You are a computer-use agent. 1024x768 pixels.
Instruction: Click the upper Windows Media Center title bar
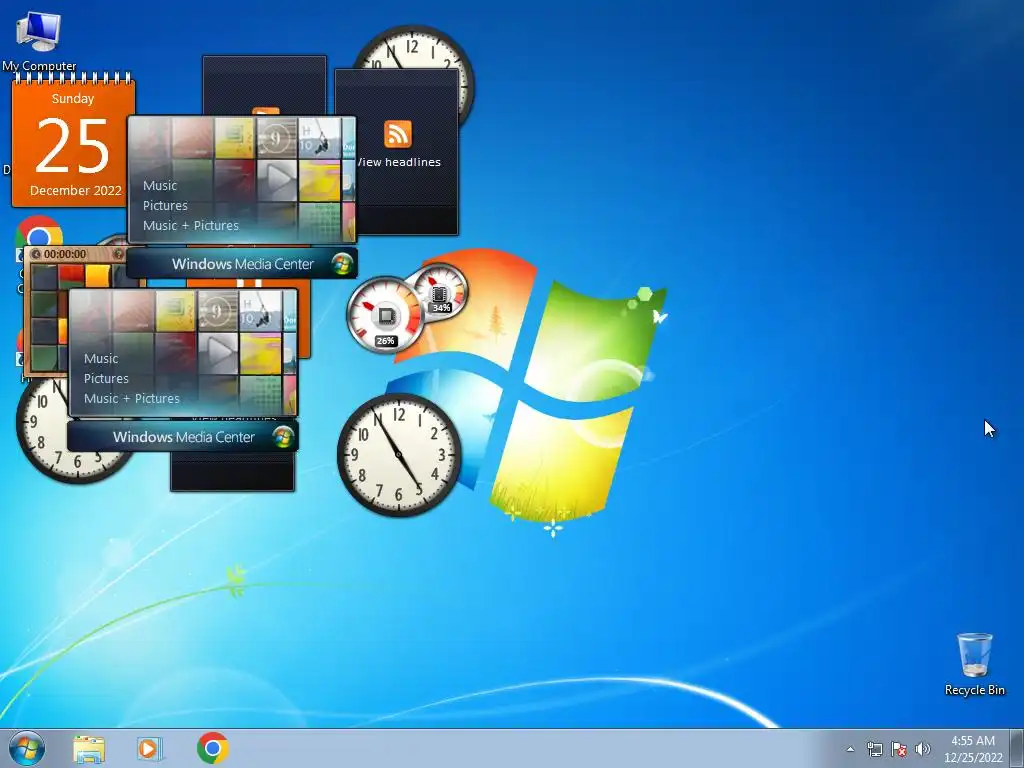(x=242, y=264)
